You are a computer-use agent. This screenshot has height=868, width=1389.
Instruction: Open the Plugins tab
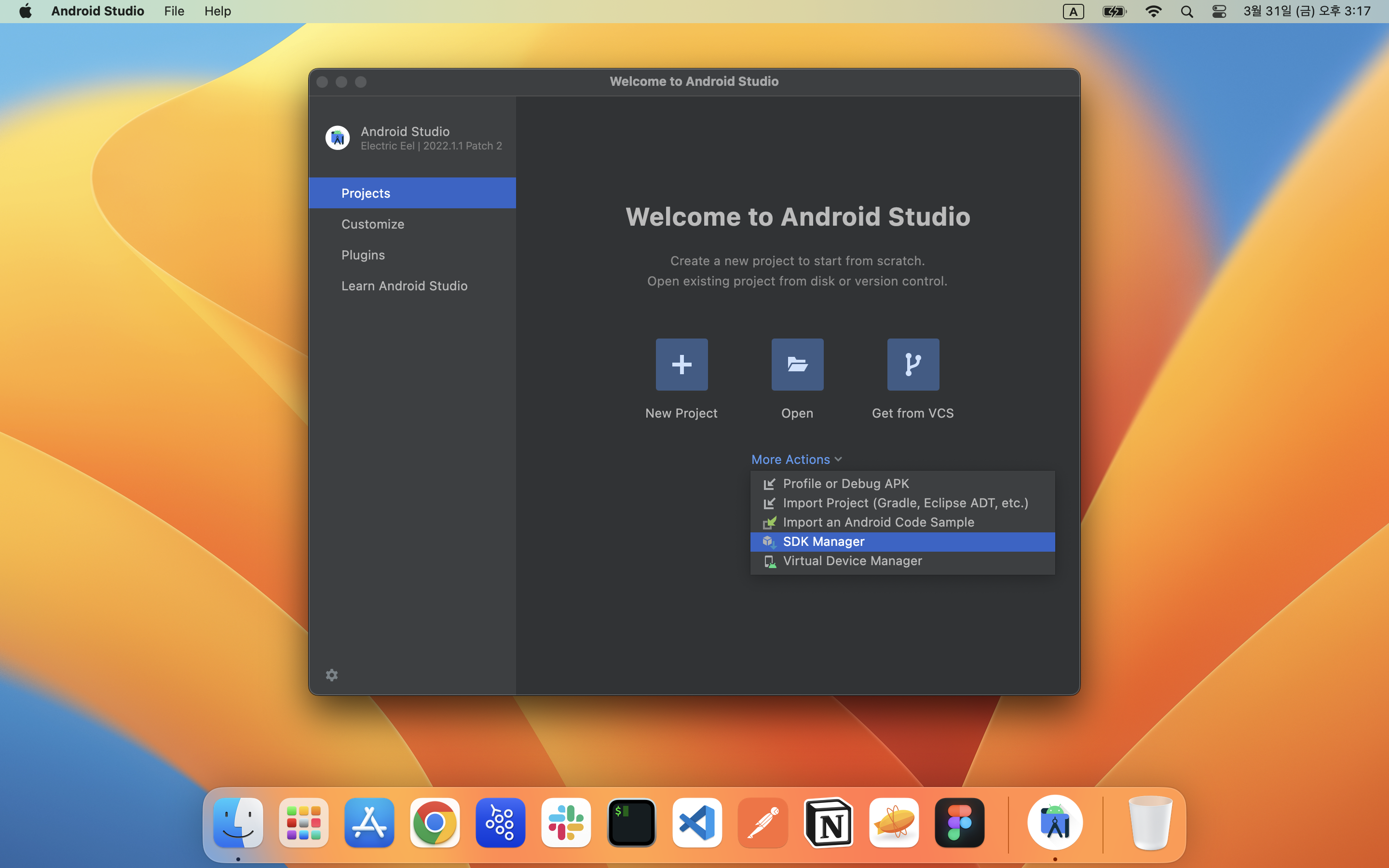pos(412,255)
